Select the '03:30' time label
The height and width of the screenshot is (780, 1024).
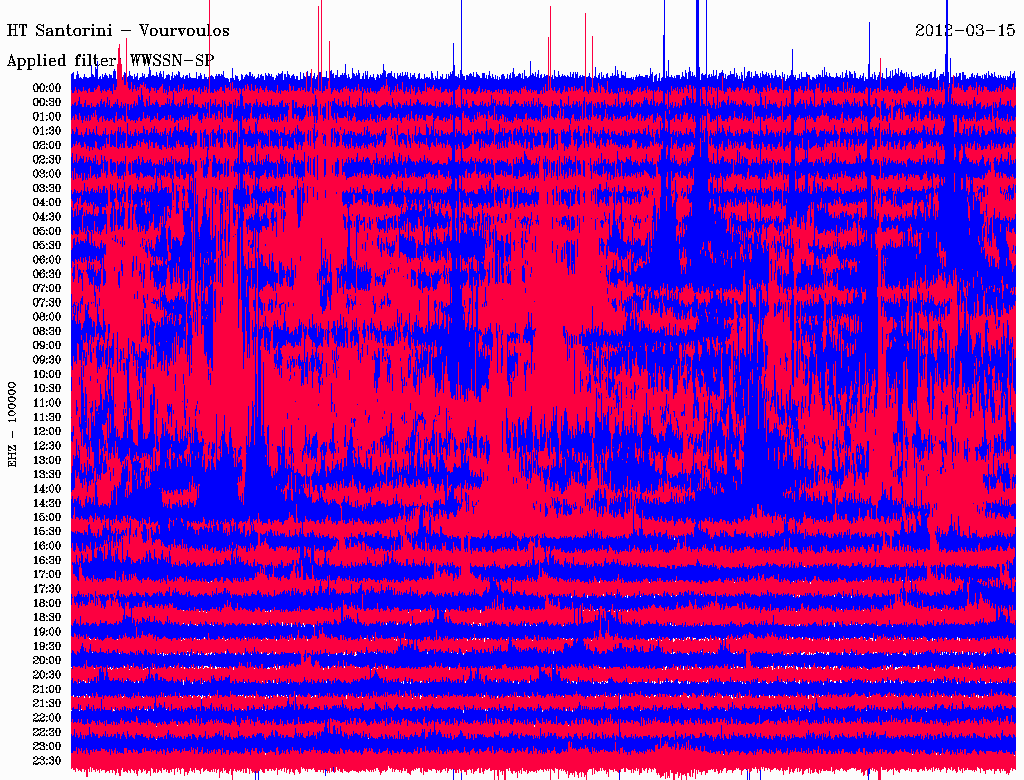point(47,188)
